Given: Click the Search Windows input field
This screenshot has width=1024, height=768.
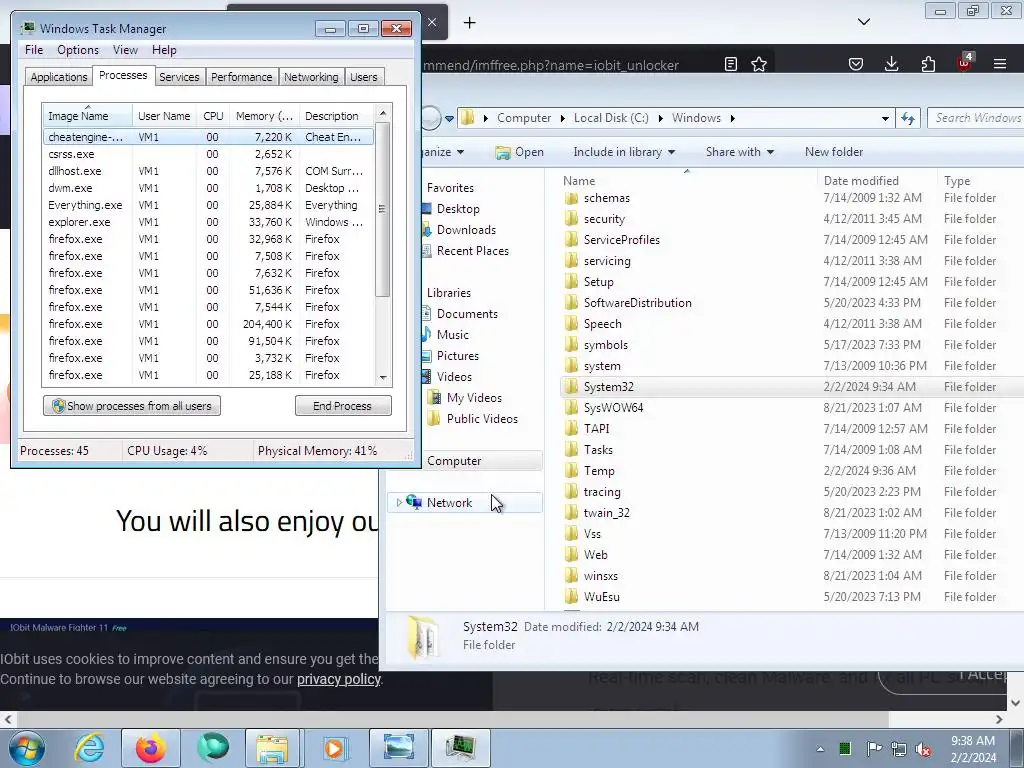Looking at the screenshot, I should 976,118.
